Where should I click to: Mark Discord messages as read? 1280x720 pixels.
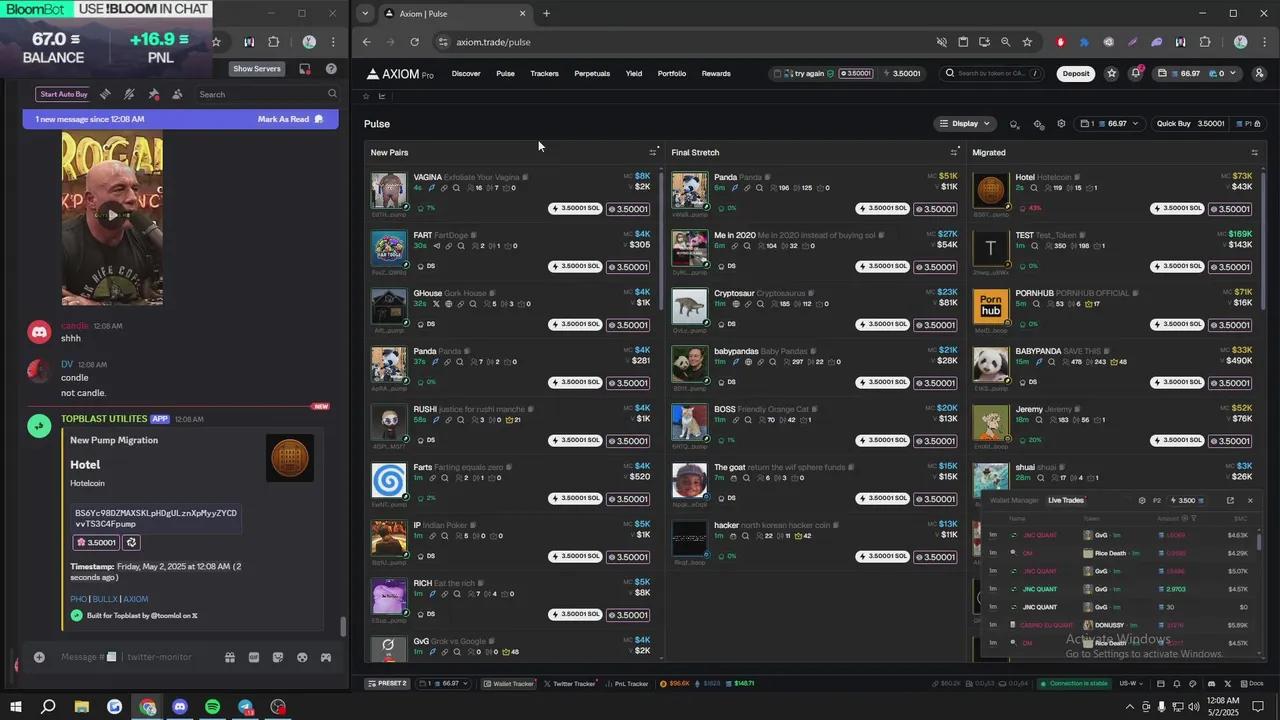pyautogui.click(x=290, y=119)
